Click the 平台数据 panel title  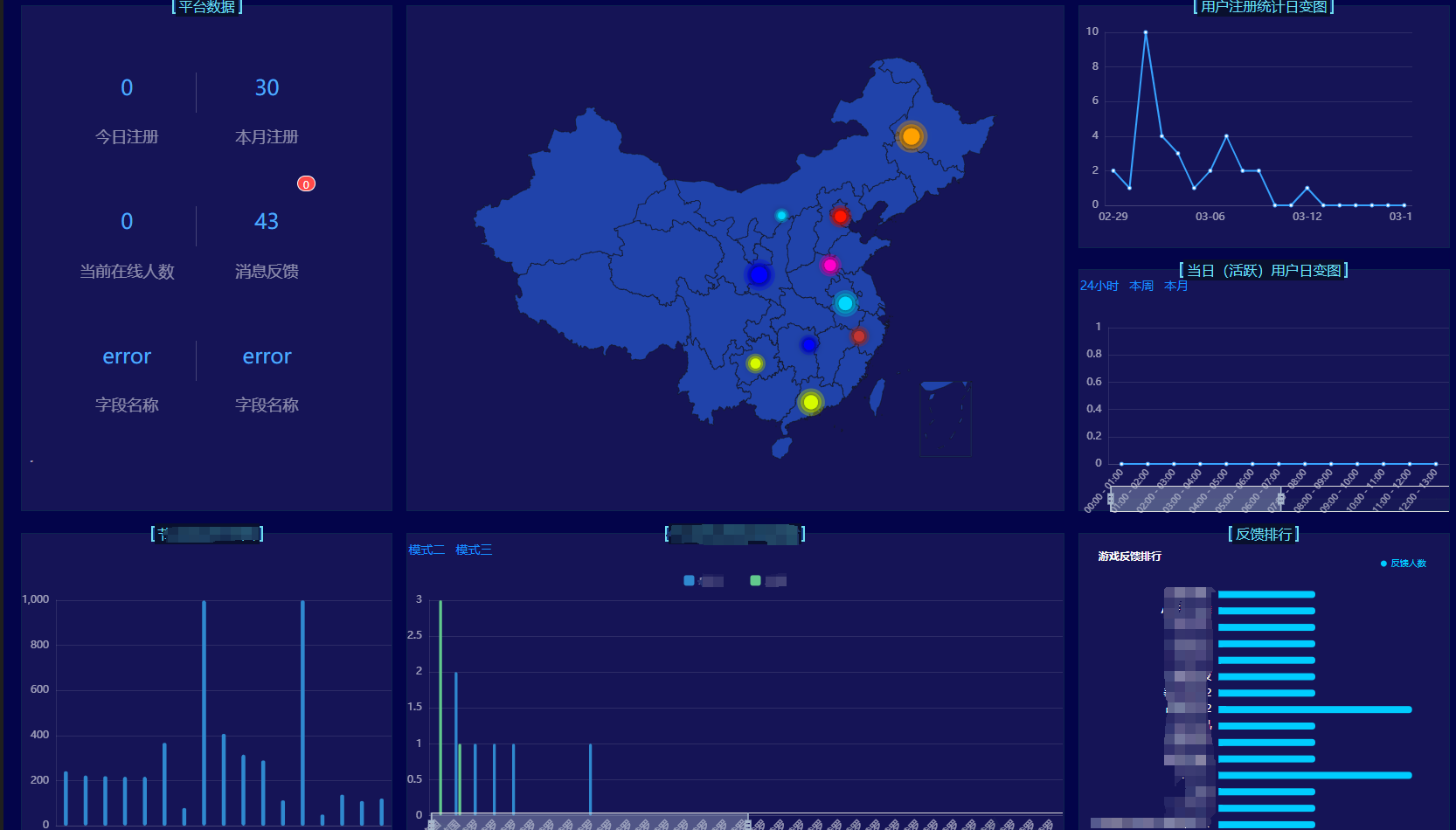207,7
